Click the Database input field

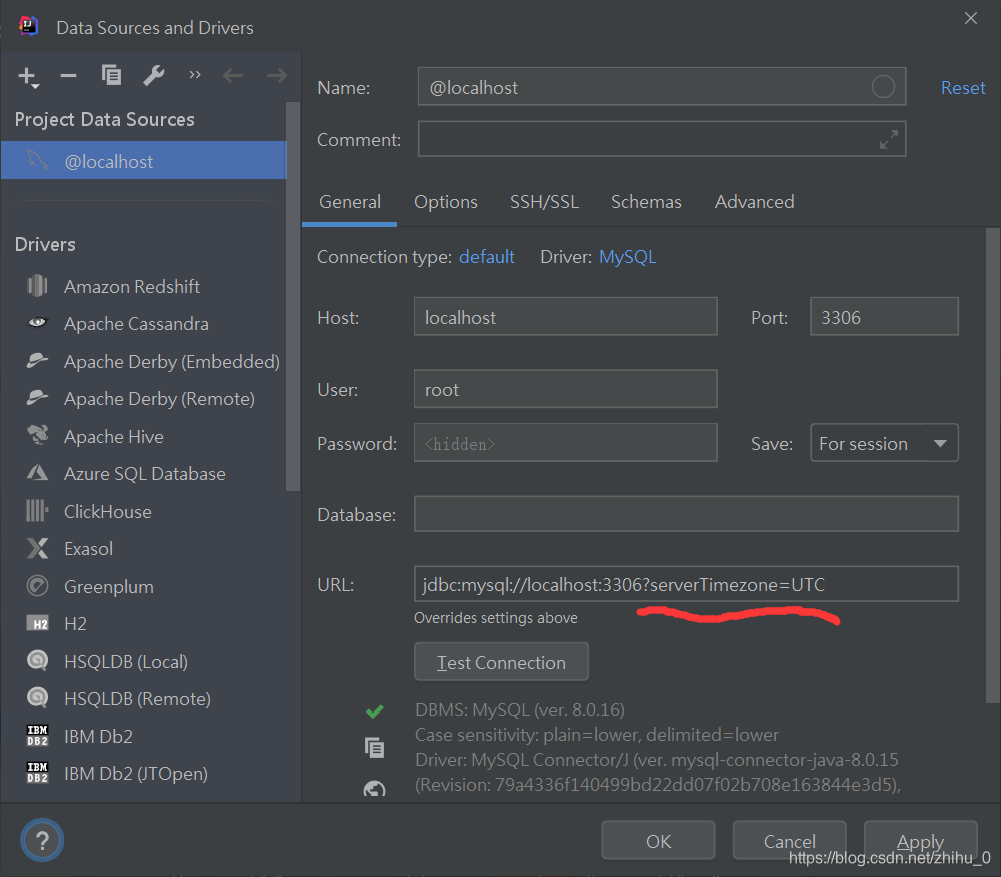pos(686,514)
